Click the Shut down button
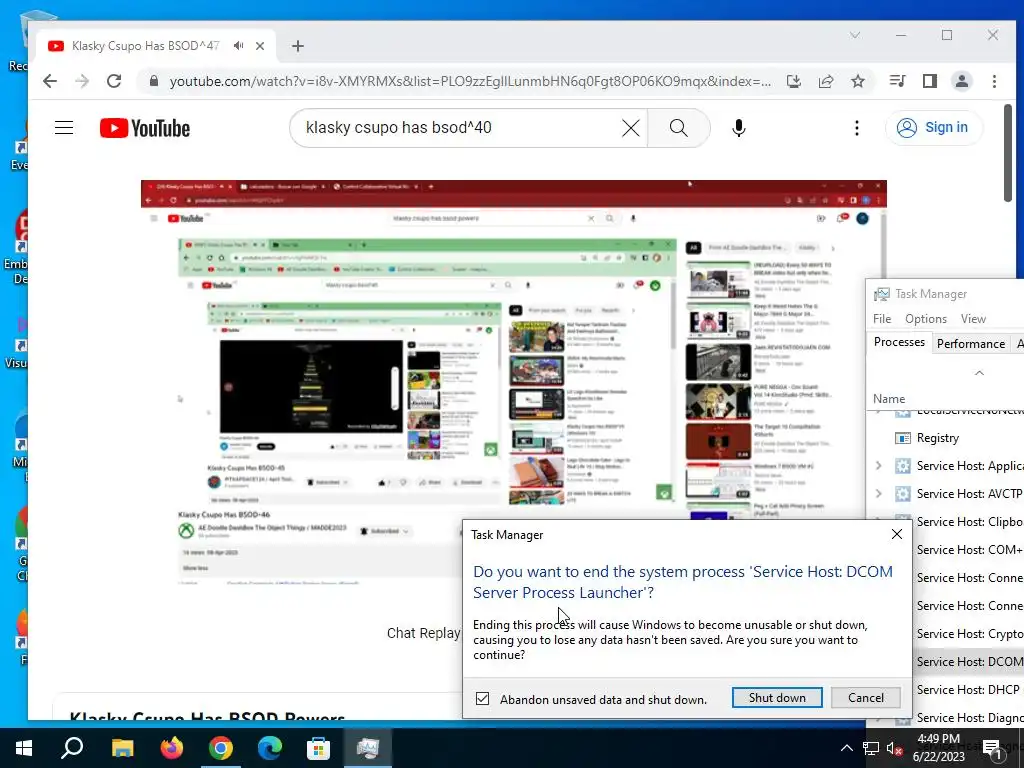 777,697
